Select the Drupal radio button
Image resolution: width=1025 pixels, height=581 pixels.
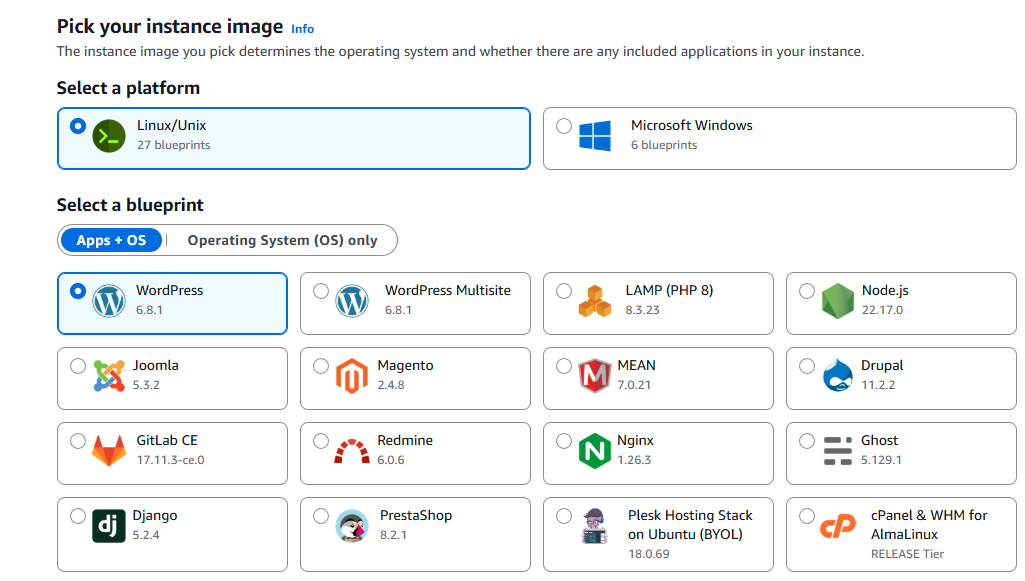tap(807, 366)
